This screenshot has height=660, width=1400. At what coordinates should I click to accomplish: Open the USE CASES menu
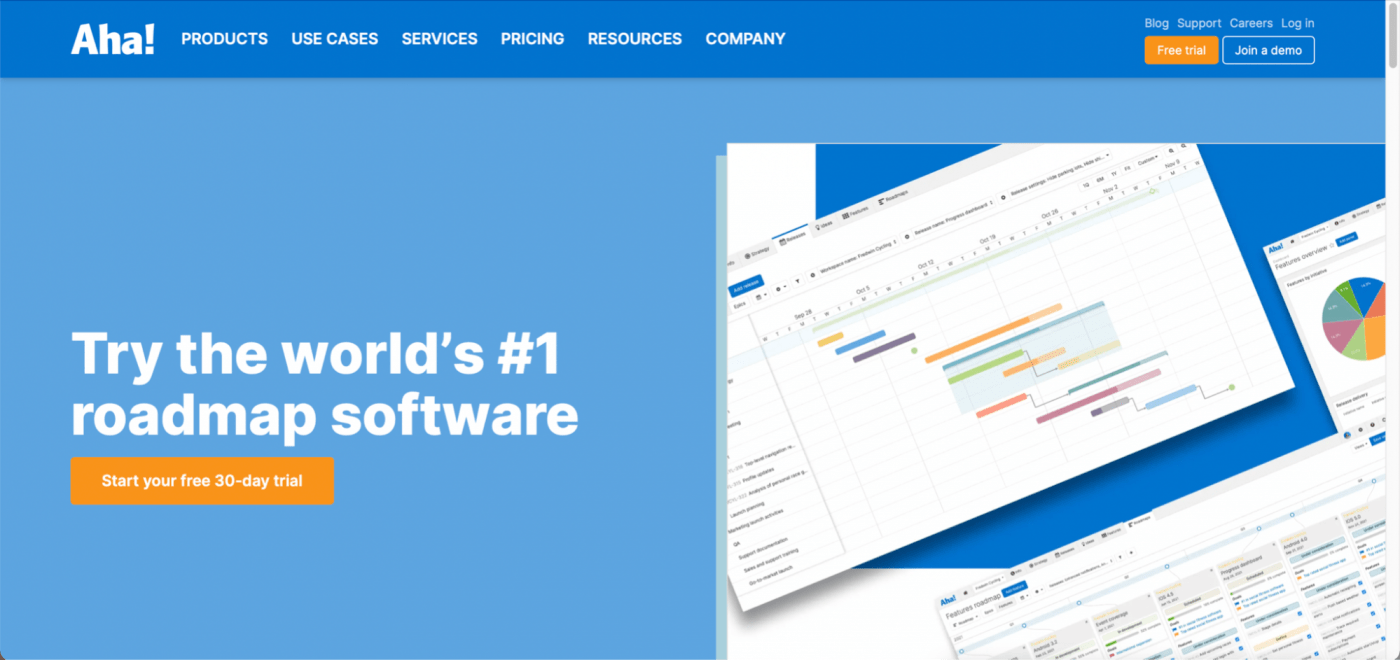tap(335, 39)
